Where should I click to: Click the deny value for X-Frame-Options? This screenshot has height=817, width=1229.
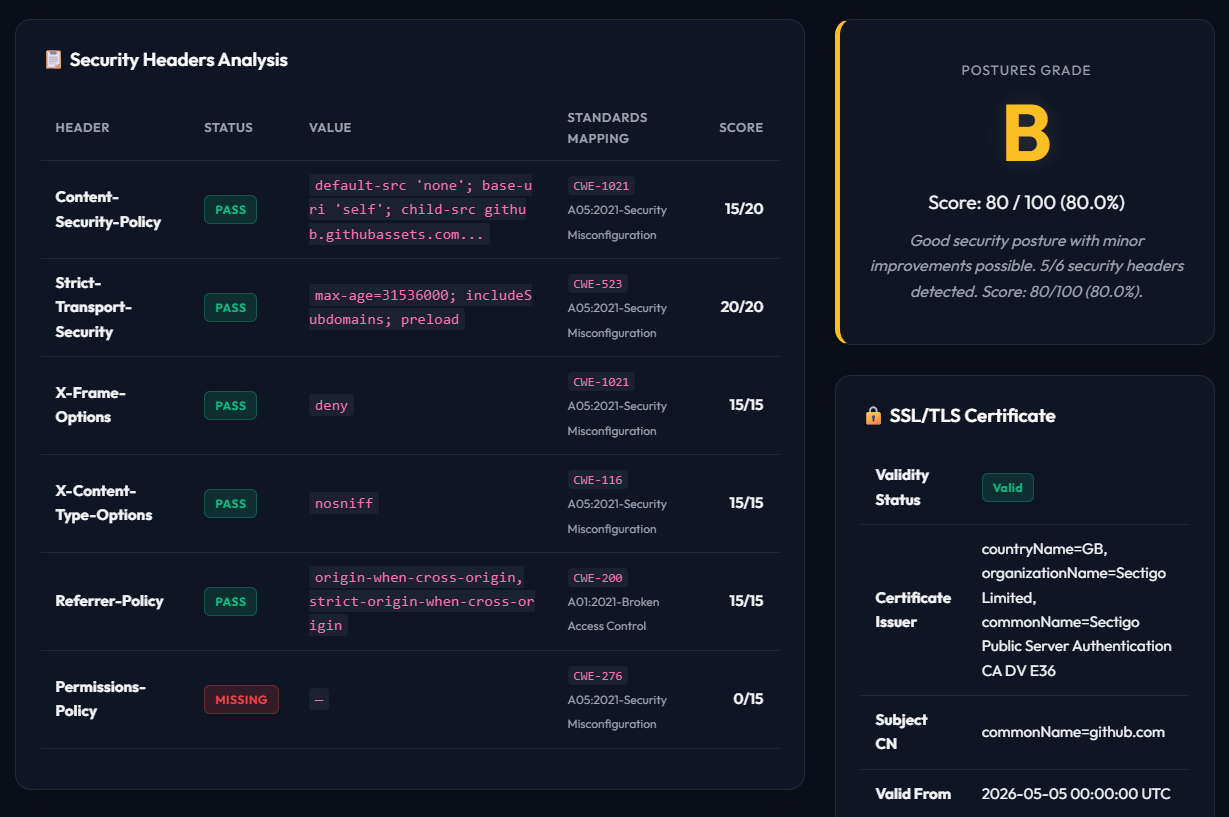pyautogui.click(x=331, y=406)
